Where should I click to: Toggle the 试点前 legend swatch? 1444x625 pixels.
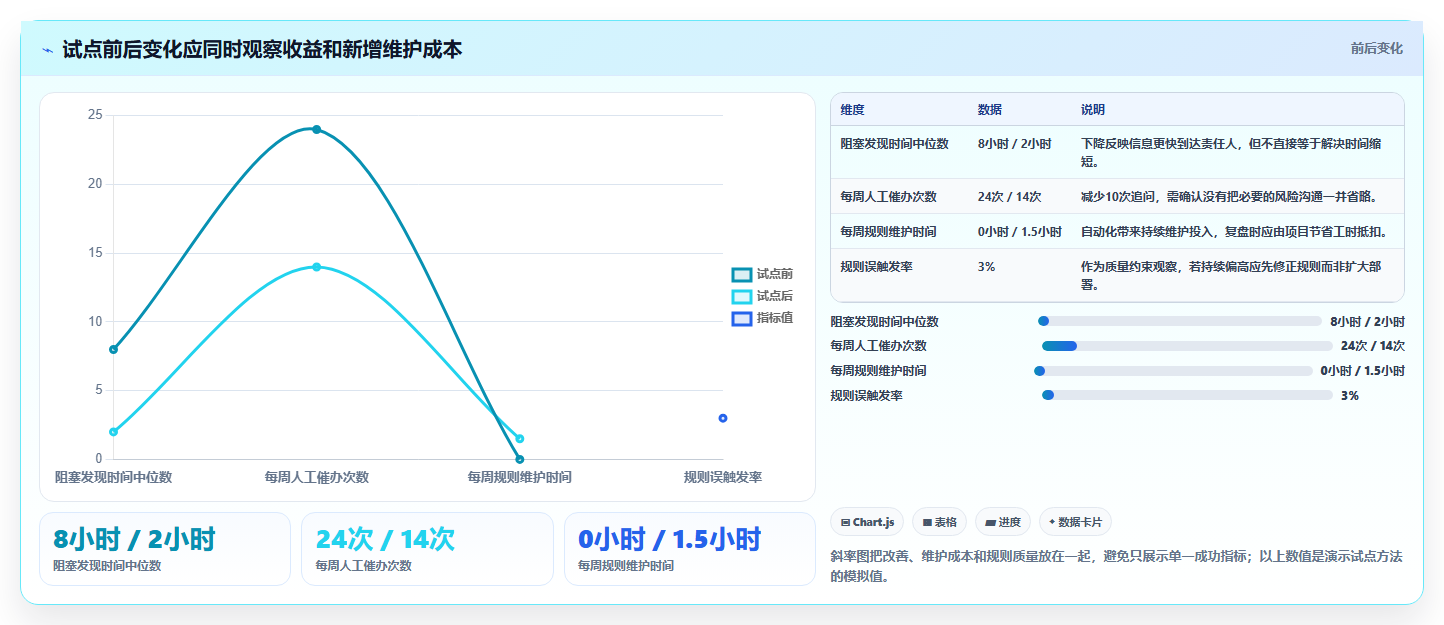pyautogui.click(x=741, y=275)
